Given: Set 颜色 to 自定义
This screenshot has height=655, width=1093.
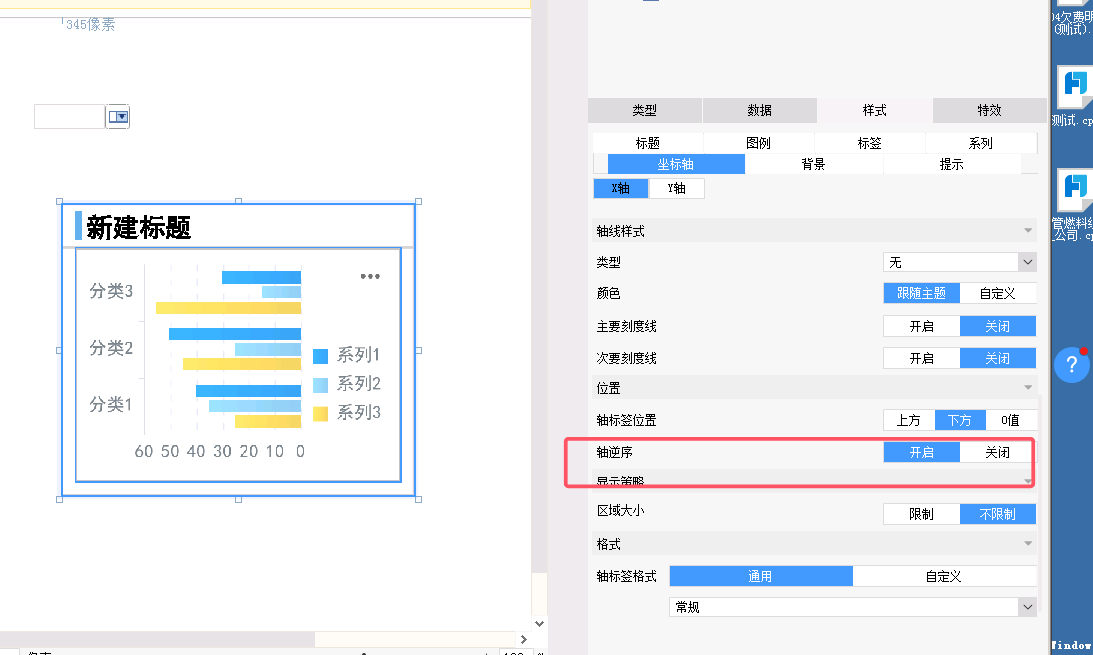Looking at the screenshot, I should pyautogui.click(x=998, y=293).
